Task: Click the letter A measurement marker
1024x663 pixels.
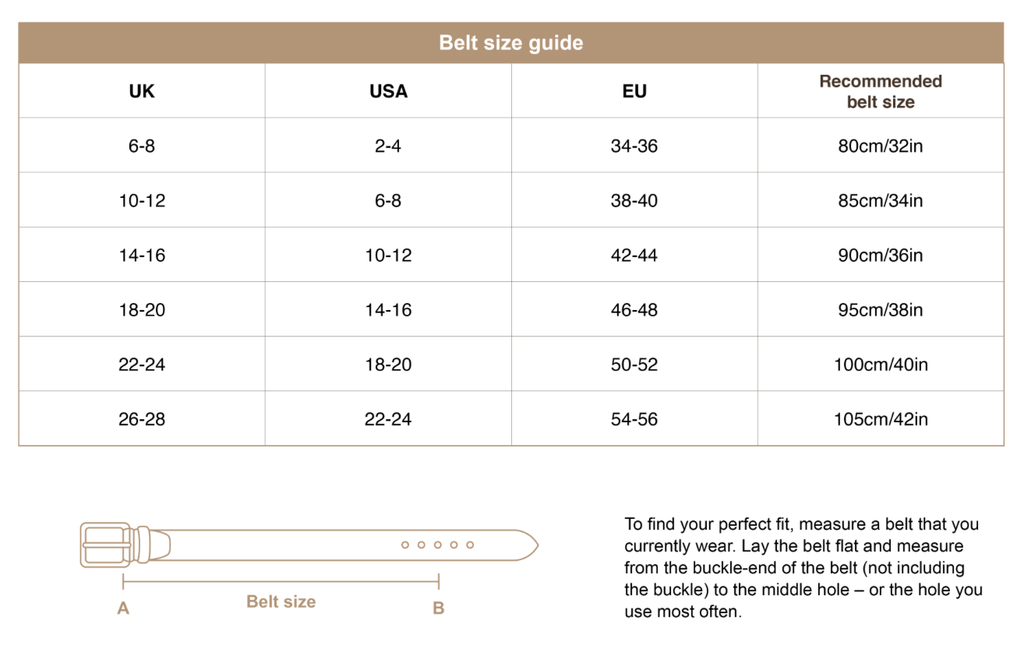Action: pos(123,608)
